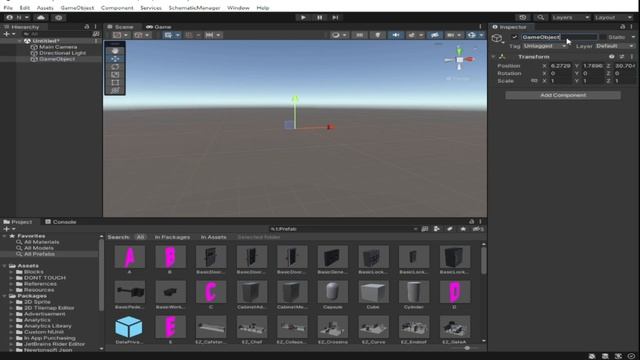Lock the Inspector panel

[x=622, y=27]
